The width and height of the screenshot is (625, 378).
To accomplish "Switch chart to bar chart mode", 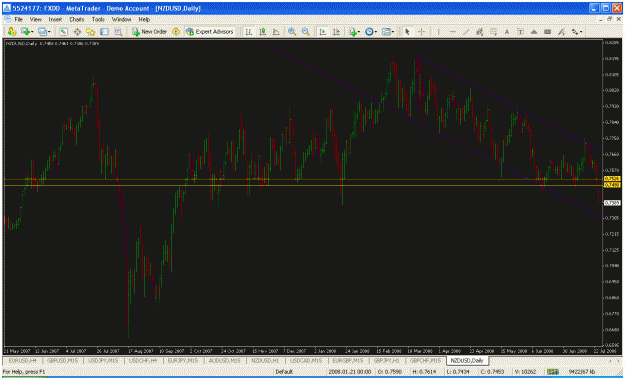I will [x=249, y=32].
